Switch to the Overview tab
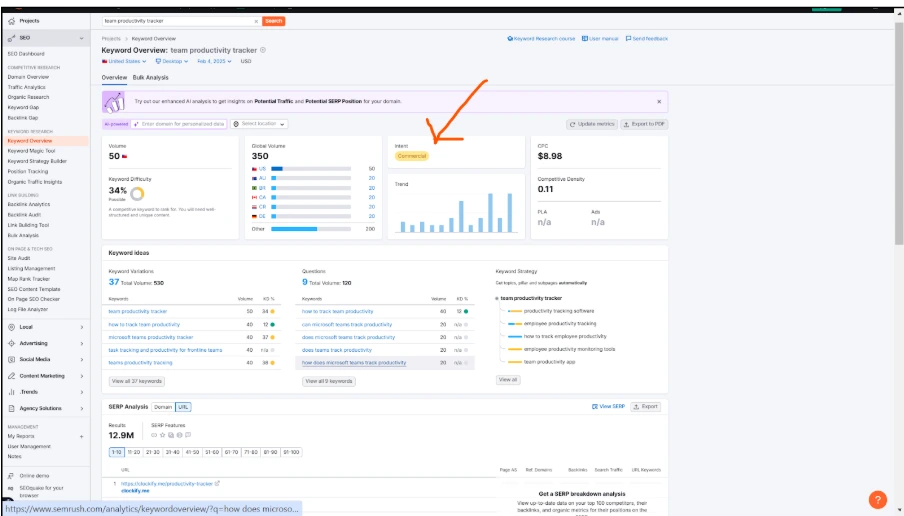 tap(114, 77)
